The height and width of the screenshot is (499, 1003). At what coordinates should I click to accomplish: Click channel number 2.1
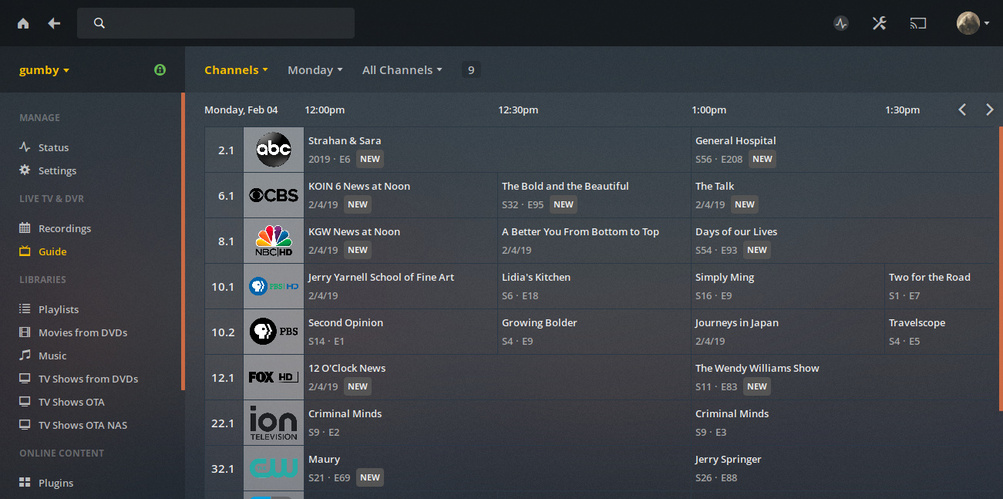[x=226, y=150]
